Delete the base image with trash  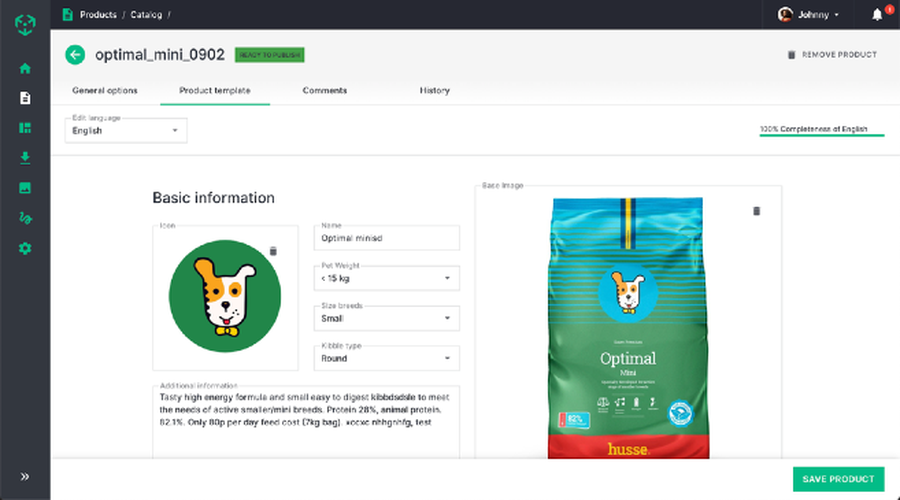(x=757, y=211)
